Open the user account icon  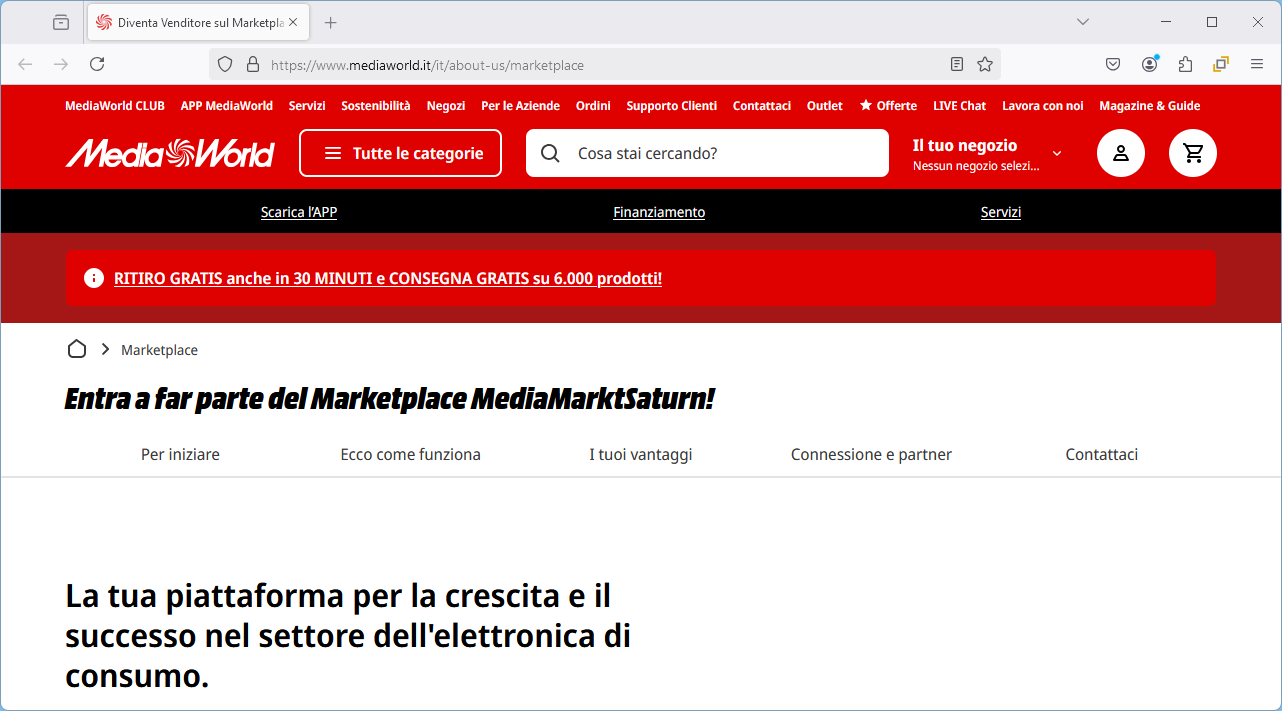(x=1121, y=153)
